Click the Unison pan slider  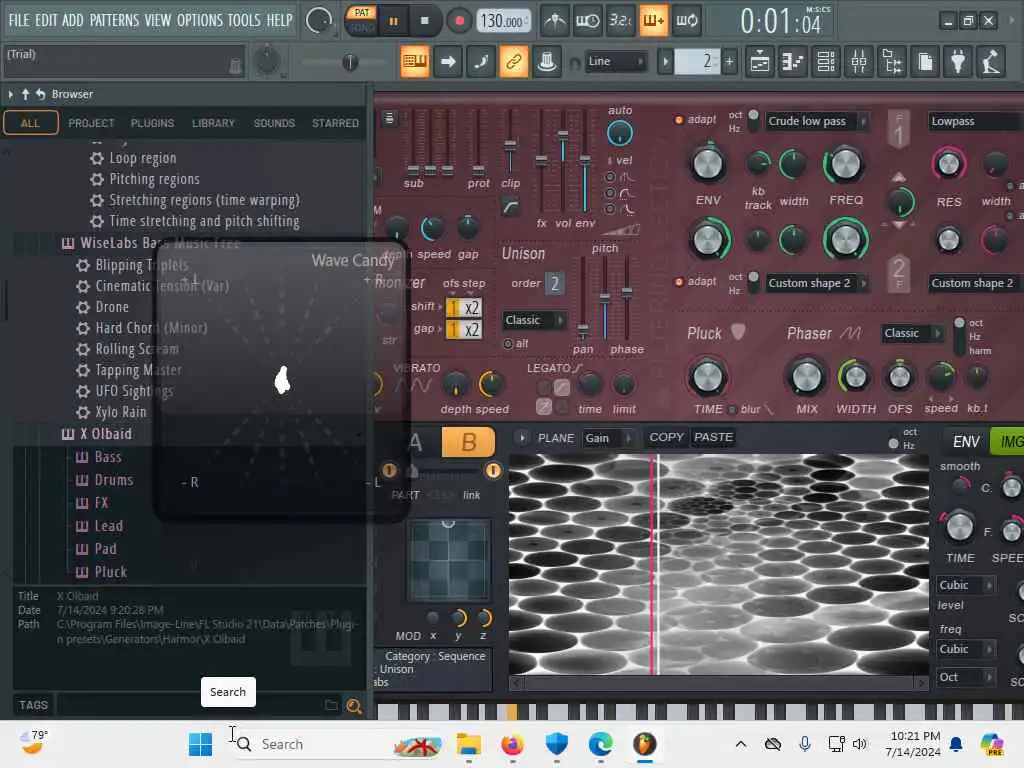pos(583,297)
